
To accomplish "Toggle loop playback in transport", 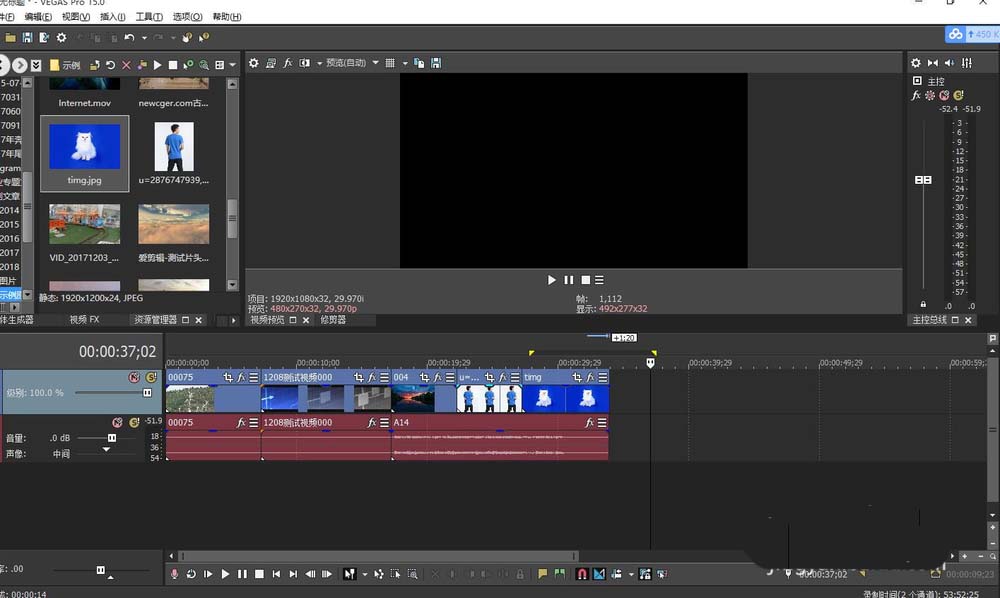I will coord(191,574).
